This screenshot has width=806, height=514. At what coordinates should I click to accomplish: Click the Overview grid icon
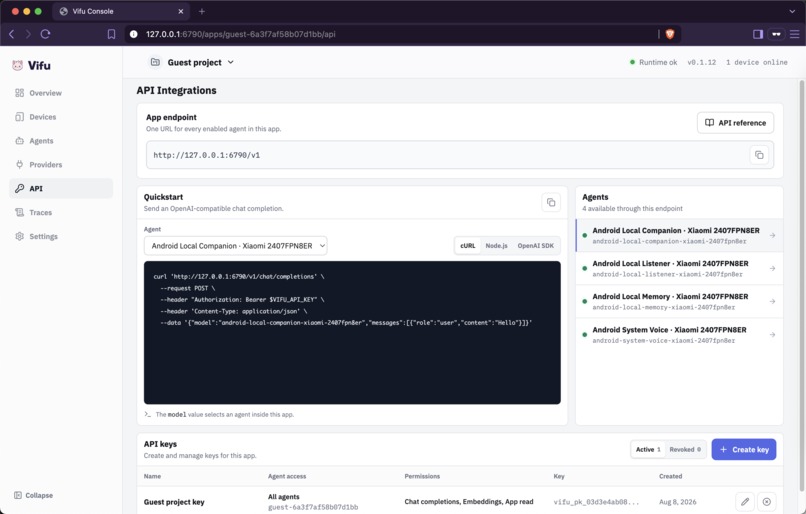tap(20, 93)
